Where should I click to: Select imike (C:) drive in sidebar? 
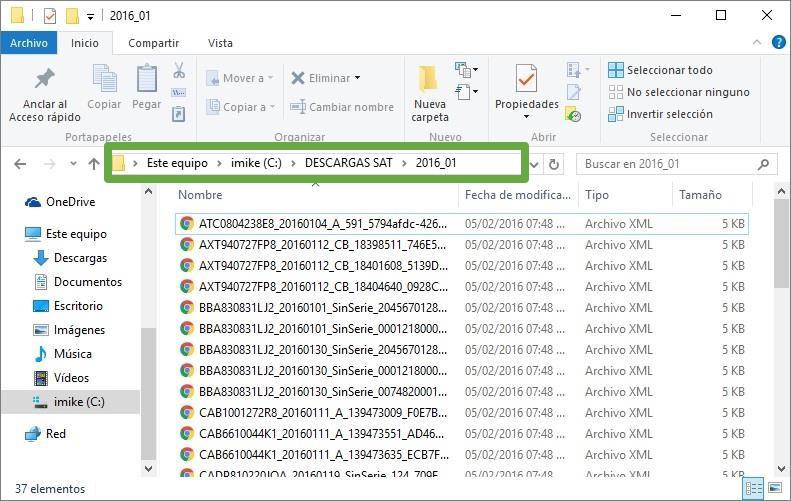point(69,402)
